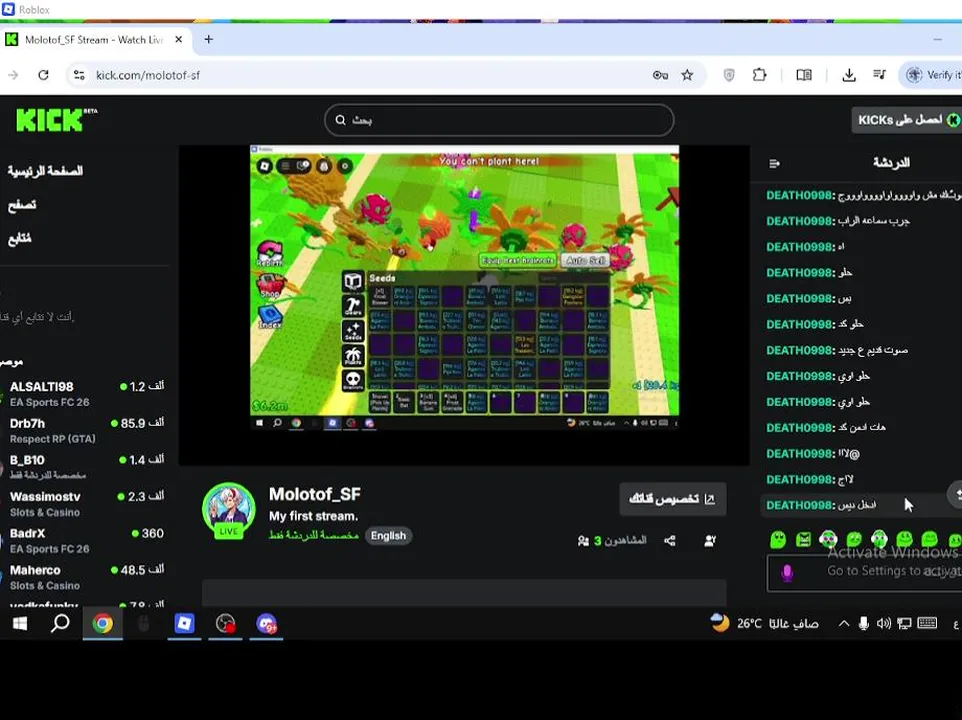
Task: Click the purple microphone icon in chat input
Action: point(787,573)
